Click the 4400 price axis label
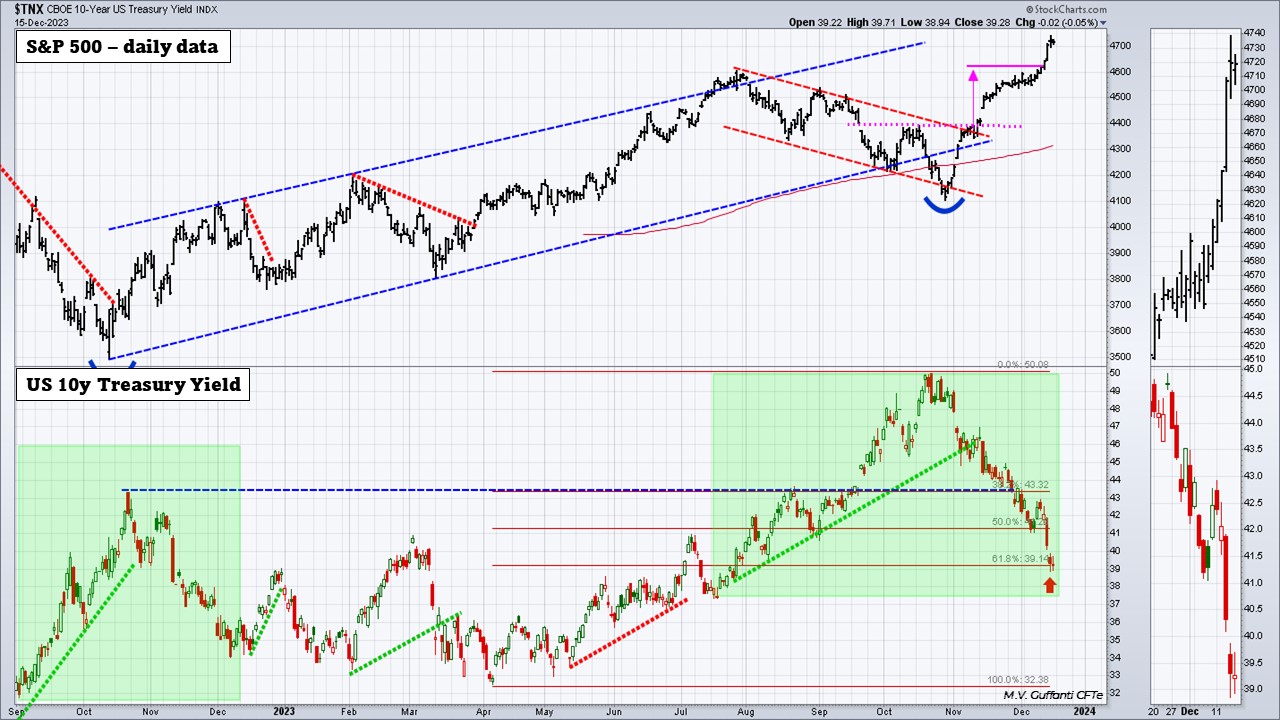 tap(1119, 123)
